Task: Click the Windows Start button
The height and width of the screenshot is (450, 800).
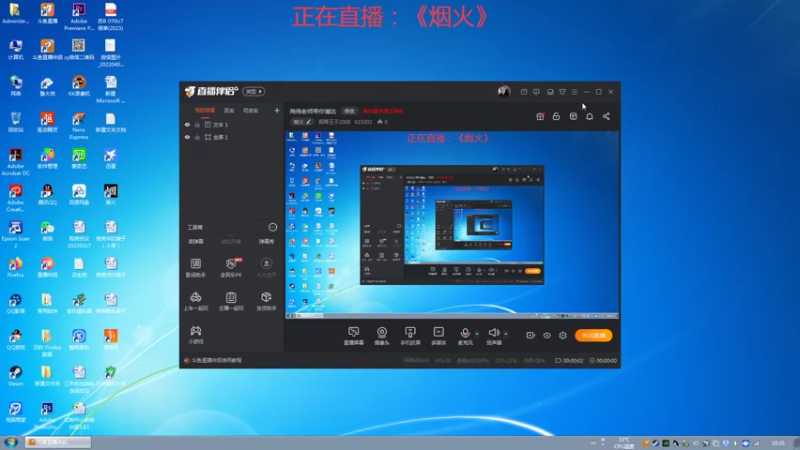Action: 11,442
